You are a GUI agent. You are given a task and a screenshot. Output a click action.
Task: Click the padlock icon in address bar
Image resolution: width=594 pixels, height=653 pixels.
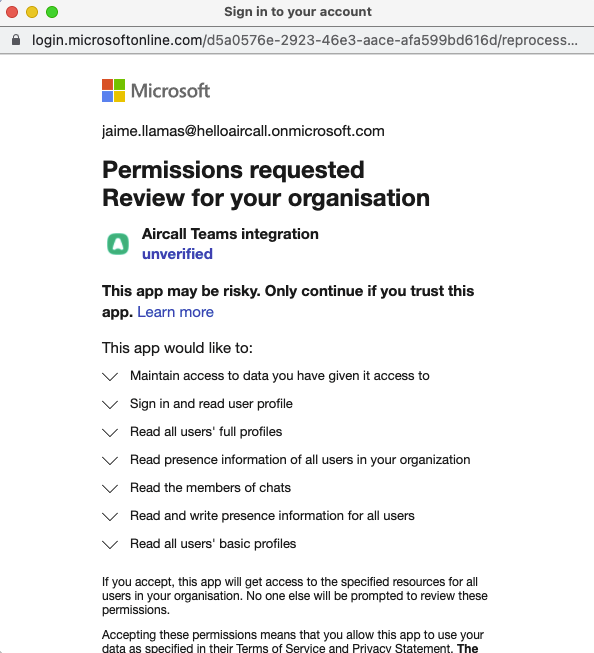coord(16,40)
